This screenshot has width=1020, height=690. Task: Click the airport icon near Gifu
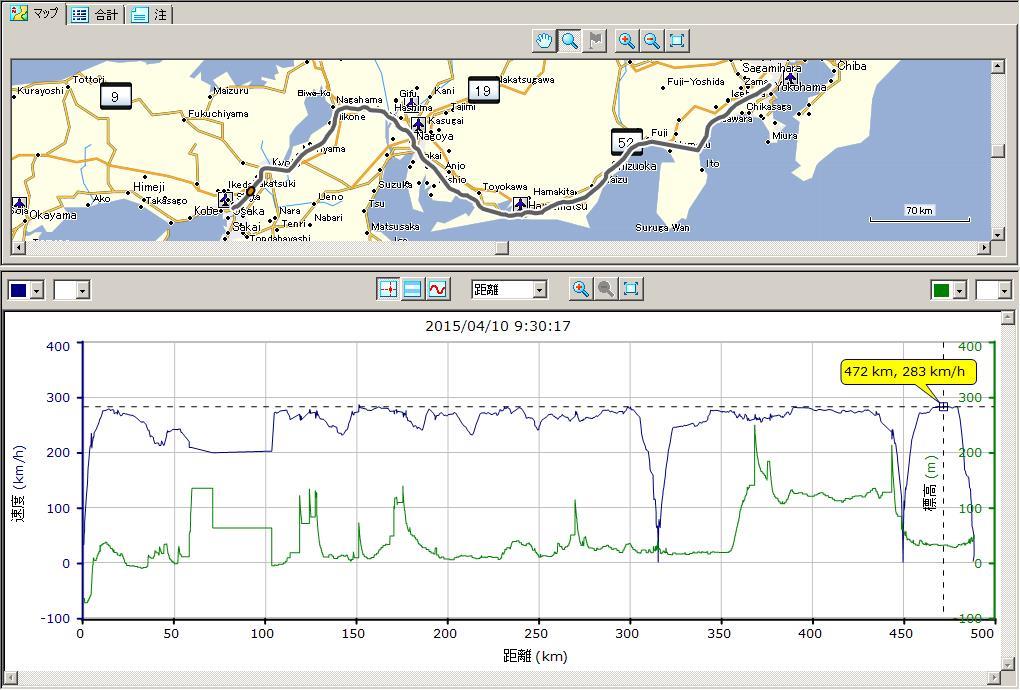pos(411,104)
